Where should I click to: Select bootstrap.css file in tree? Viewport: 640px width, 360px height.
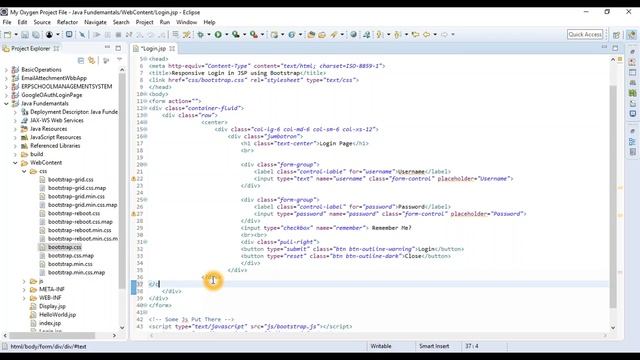click(x=64, y=247)
